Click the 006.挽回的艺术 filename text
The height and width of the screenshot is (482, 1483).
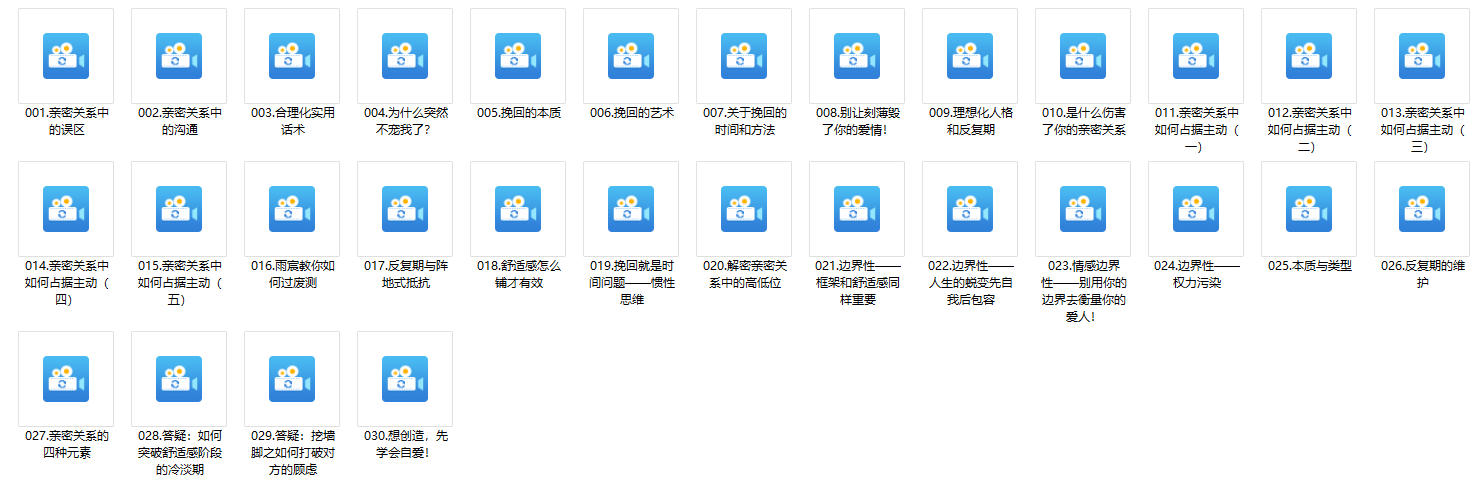pos(631,113)
